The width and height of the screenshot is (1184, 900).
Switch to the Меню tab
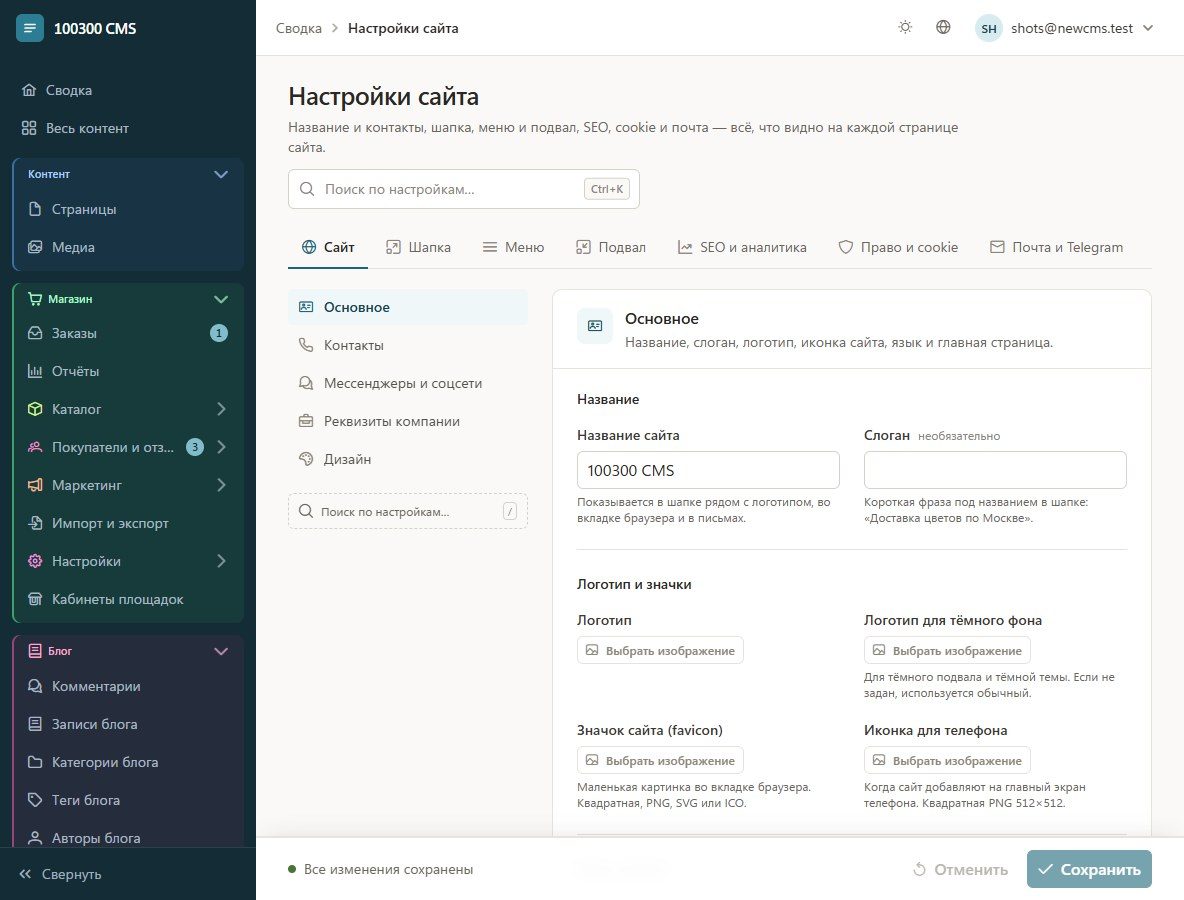coord(513,247)
